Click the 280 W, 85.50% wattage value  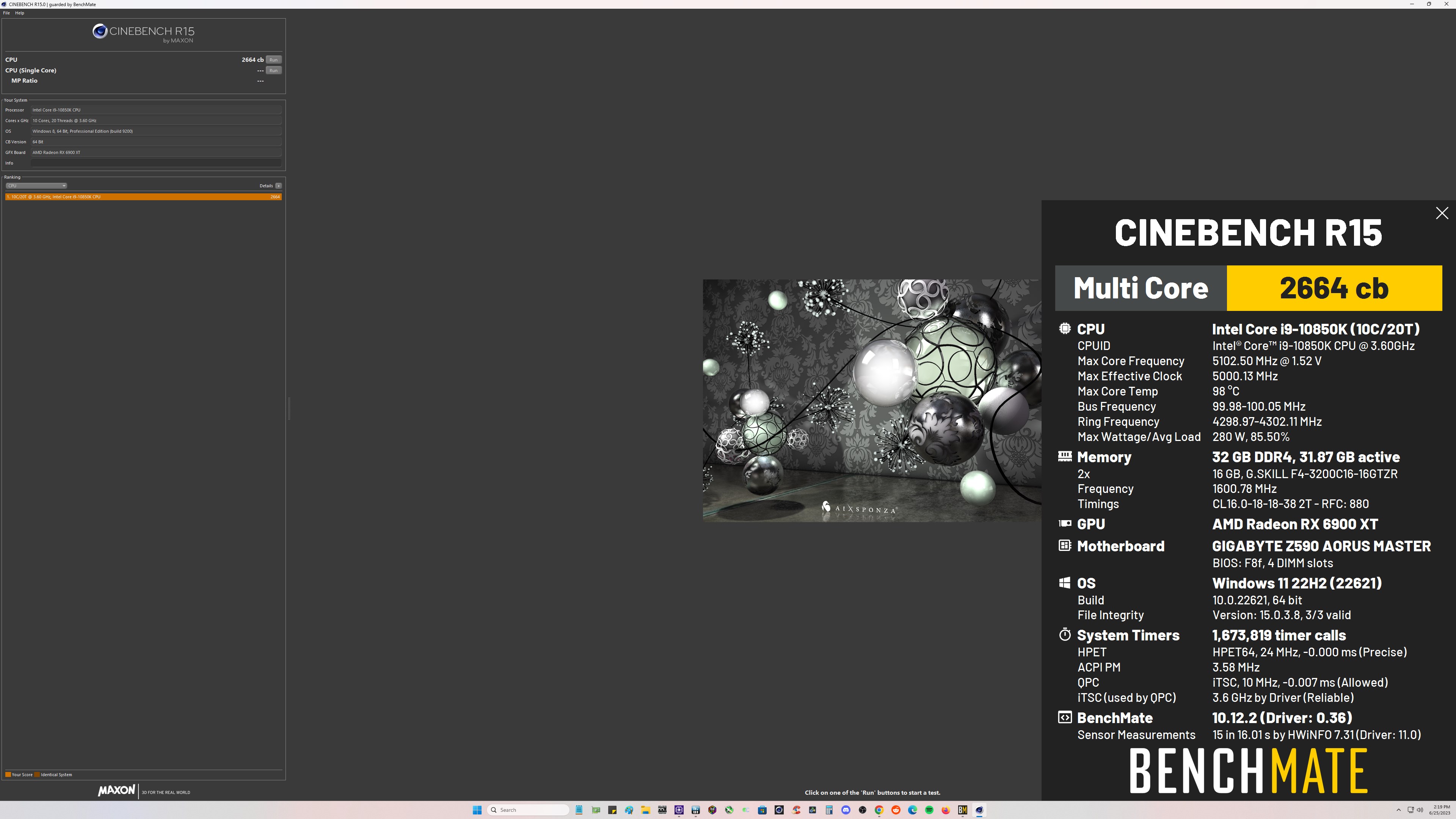(1251, 436)
